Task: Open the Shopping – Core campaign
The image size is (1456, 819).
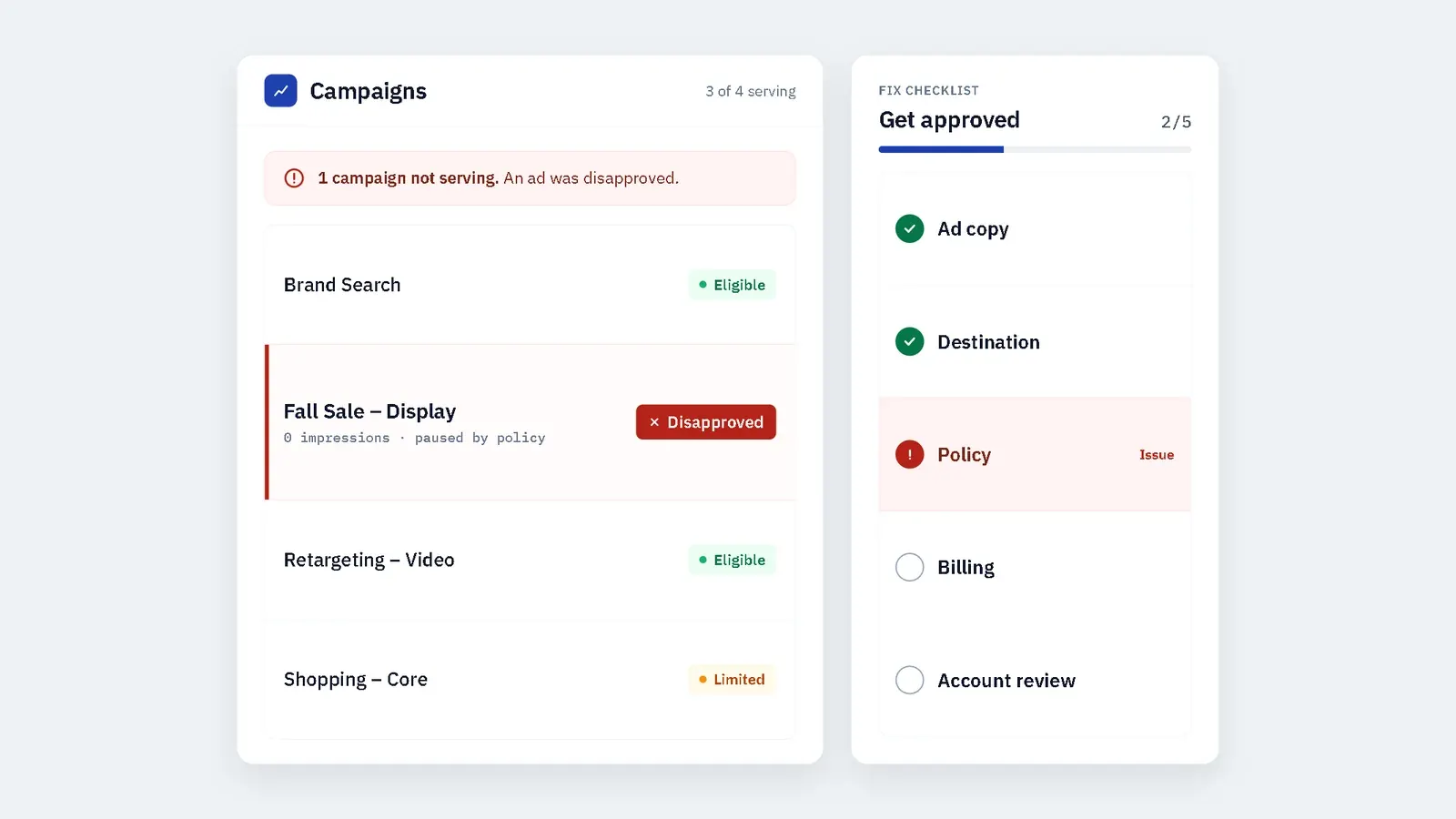Action: (530, 680)
